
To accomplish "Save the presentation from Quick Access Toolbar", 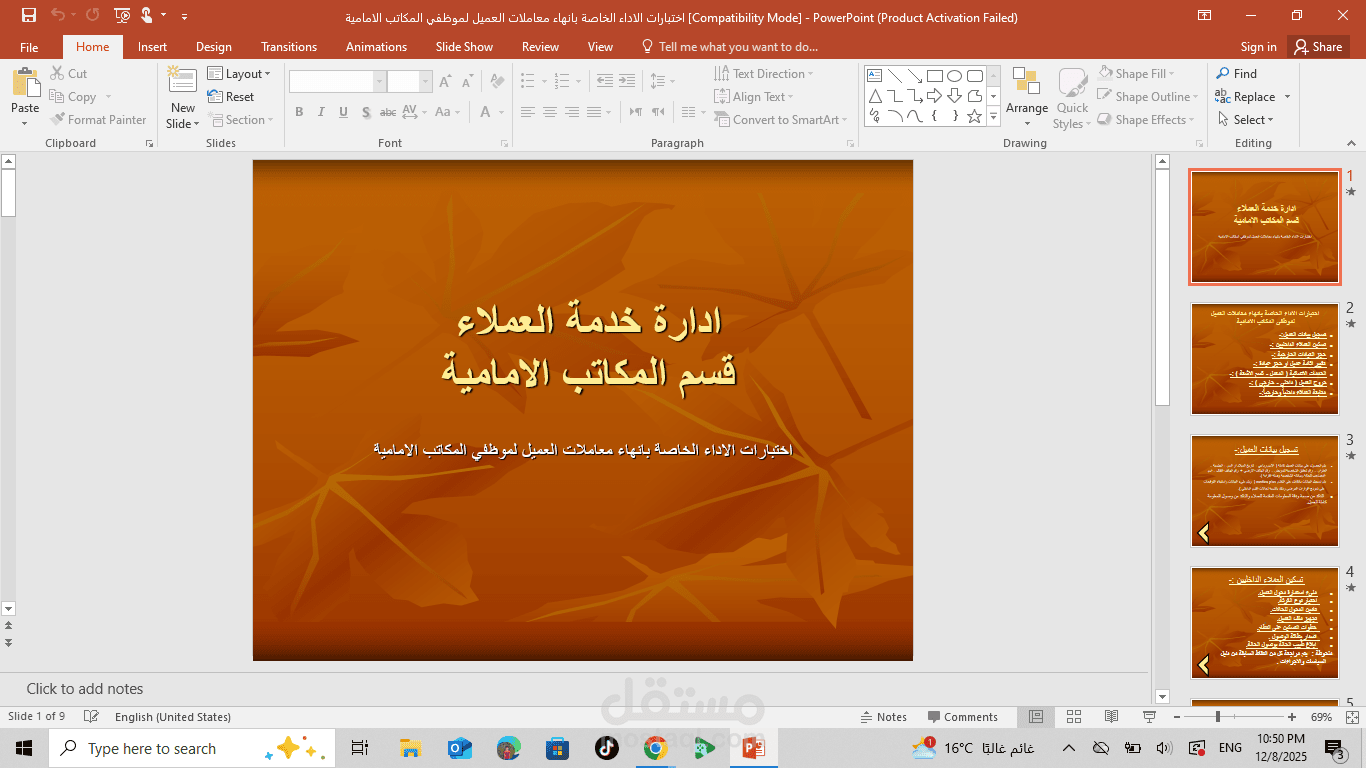I will (29, 15).
